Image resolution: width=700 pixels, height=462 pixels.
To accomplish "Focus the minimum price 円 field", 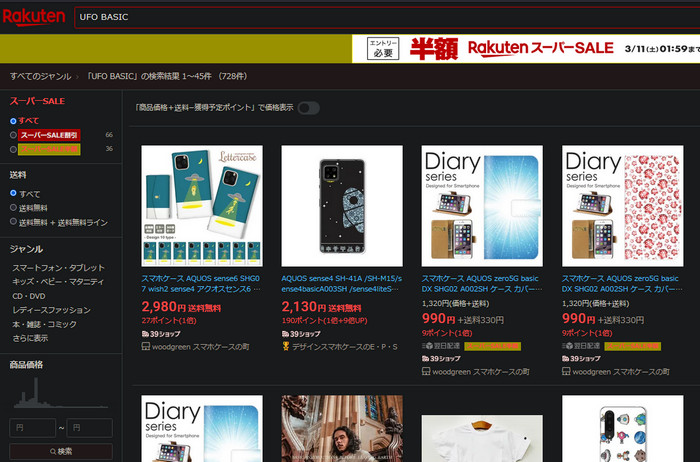I will click(x=33, y=428).
